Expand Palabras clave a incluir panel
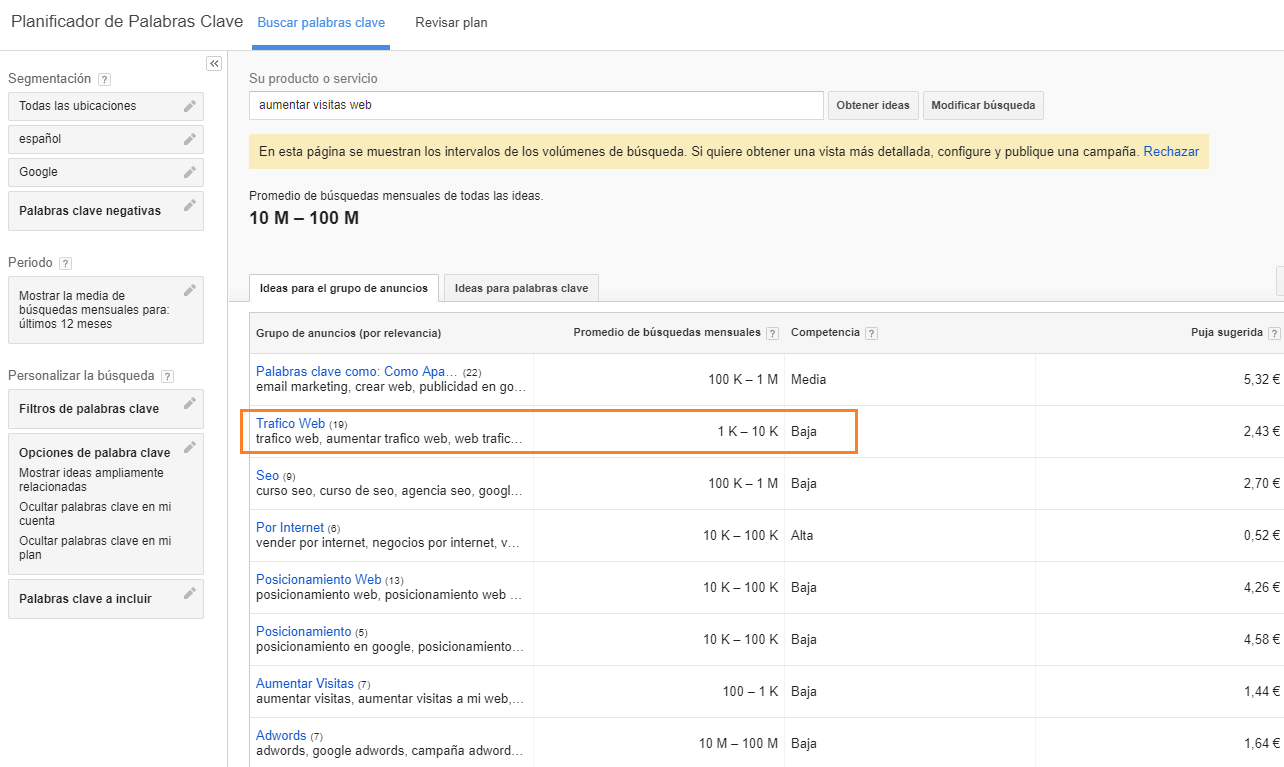 (x=190, y=594)
